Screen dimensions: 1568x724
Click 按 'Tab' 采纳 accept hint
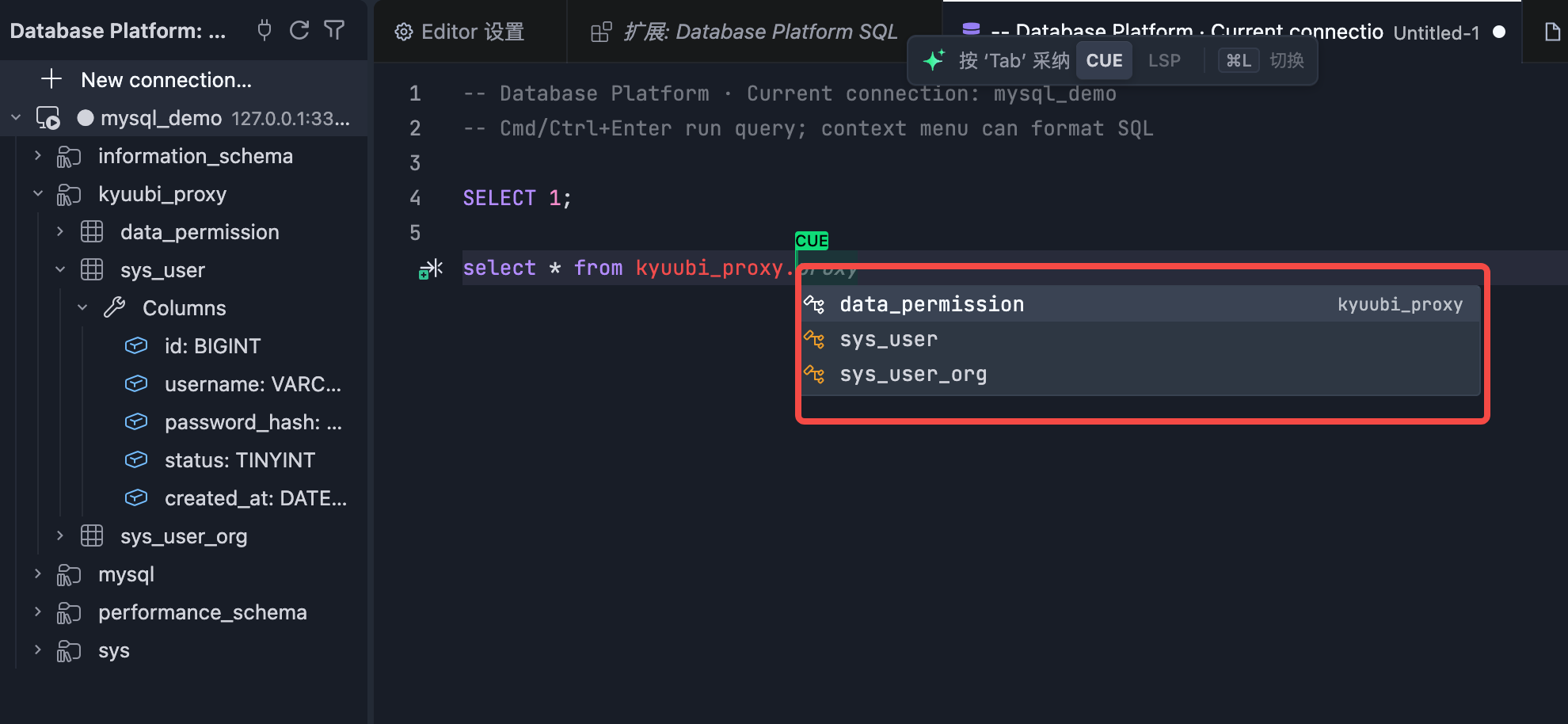click(1014, 60)
